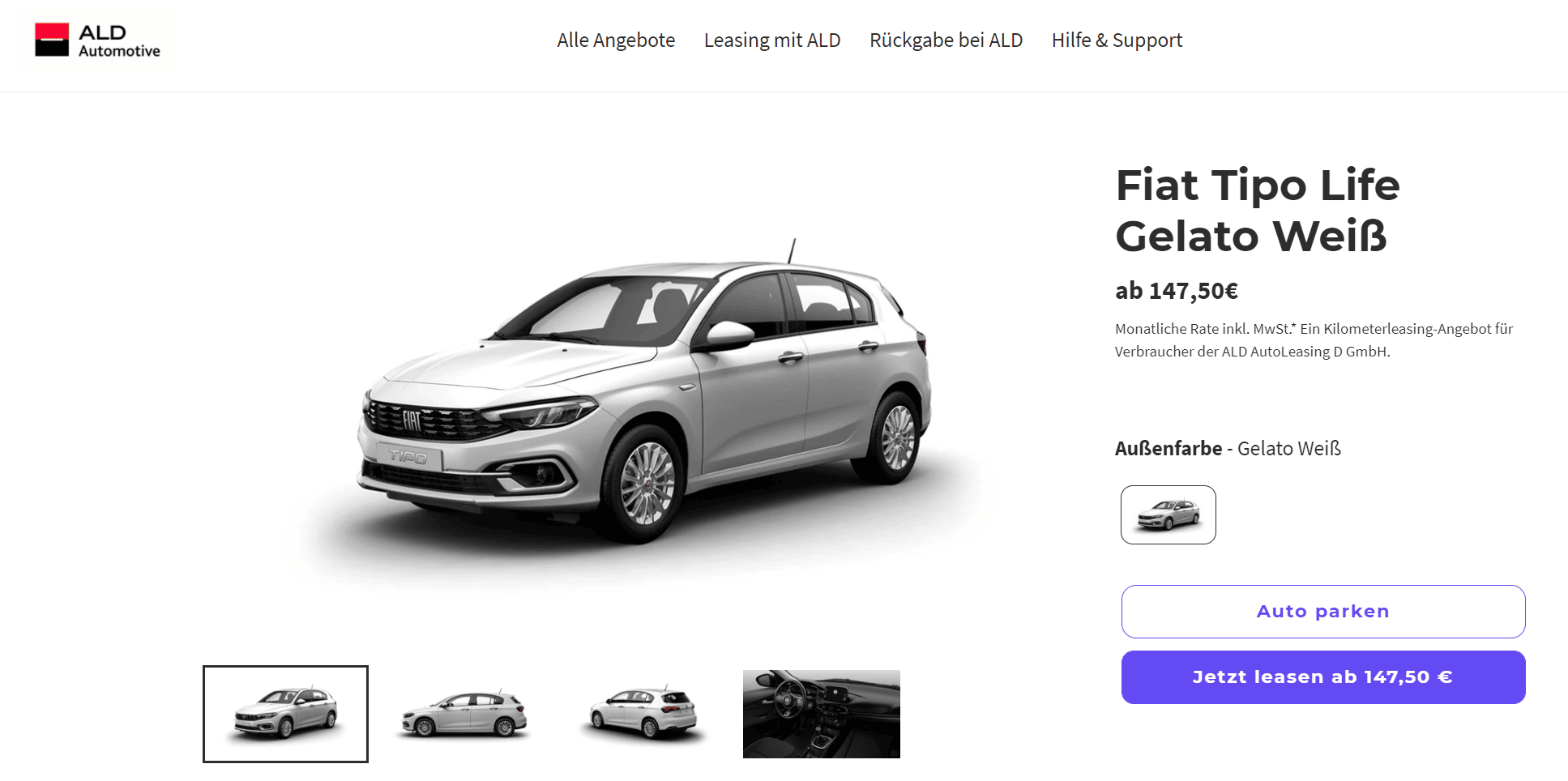1568x781 pixels.
Task: Click the FIAT badge on the car grille
Action: click(x=412, y=420)
